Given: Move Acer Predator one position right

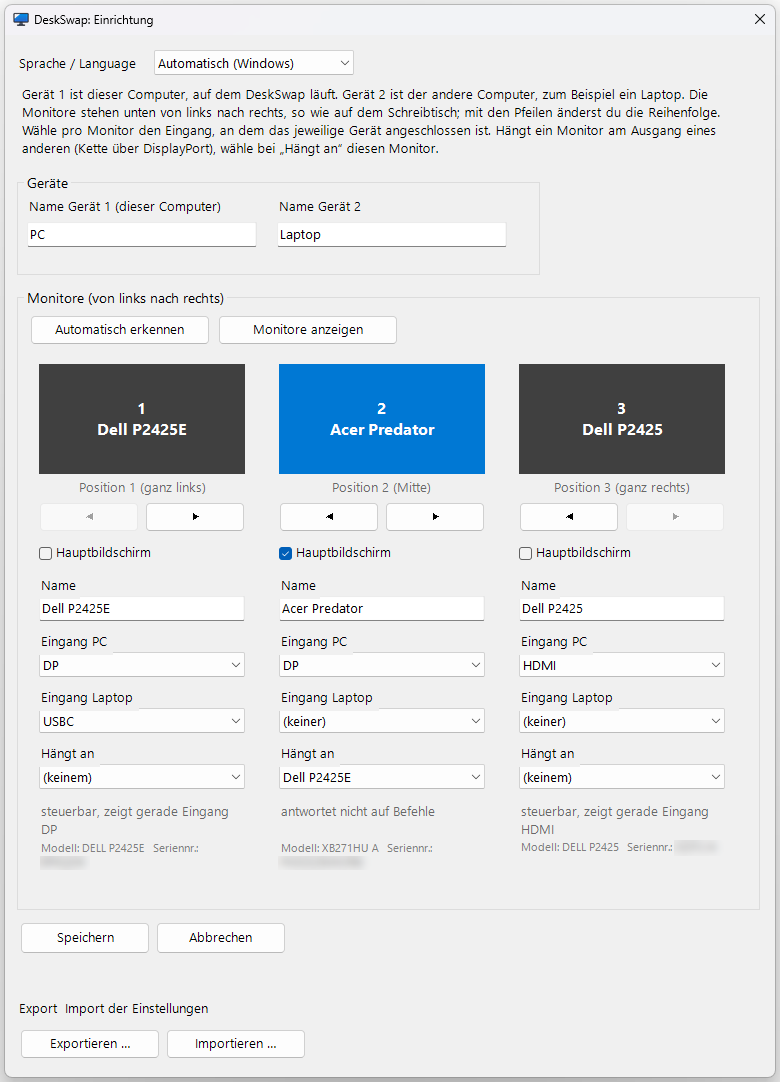Looking at the screenshot, I should 435,517.
